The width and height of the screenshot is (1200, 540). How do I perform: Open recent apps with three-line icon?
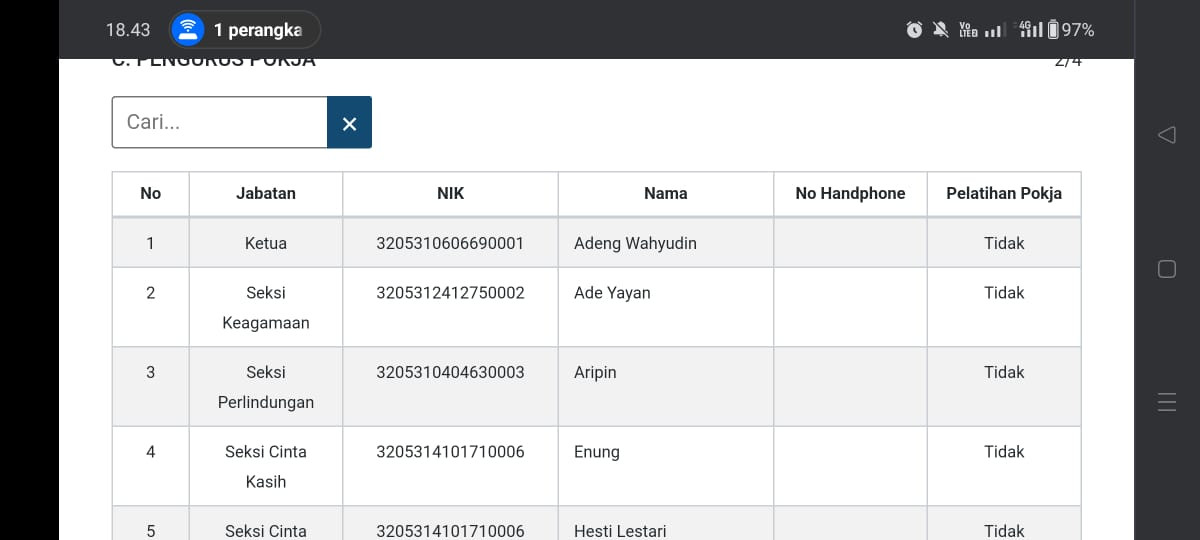(1166, 403)
